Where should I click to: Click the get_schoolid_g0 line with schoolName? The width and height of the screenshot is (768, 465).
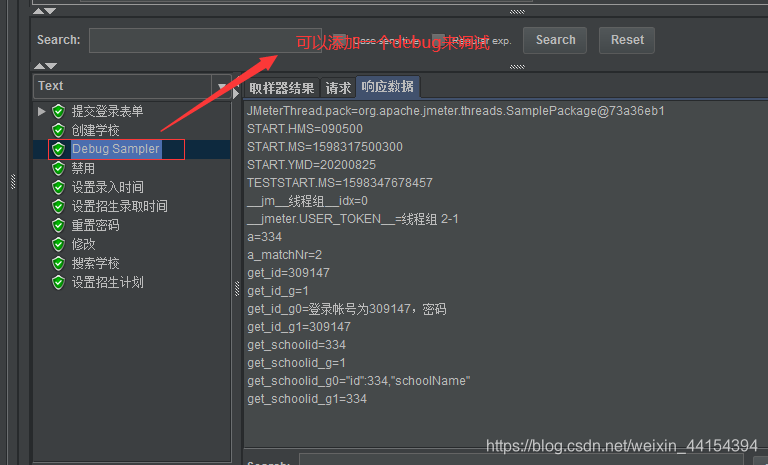pyautogui.click(x=359, y=381)
